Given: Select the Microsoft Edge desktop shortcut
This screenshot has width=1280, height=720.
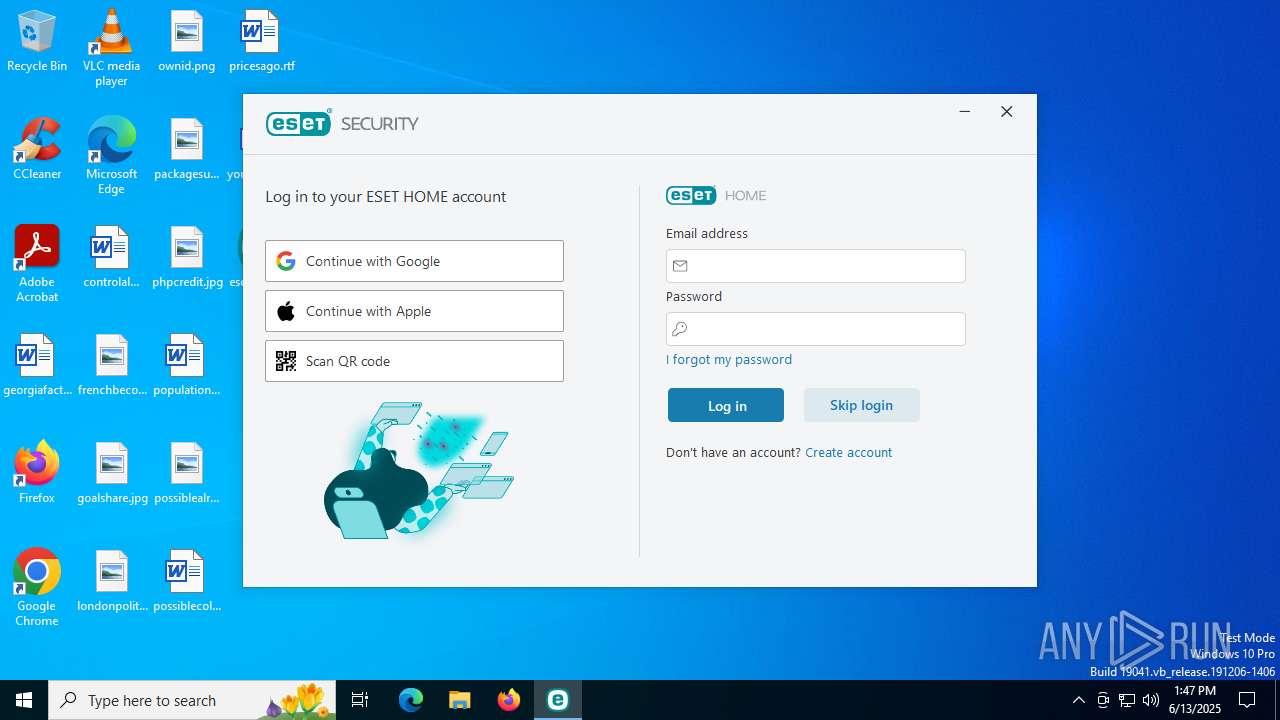Looking at the screenshot, I should tap(111, 156).
